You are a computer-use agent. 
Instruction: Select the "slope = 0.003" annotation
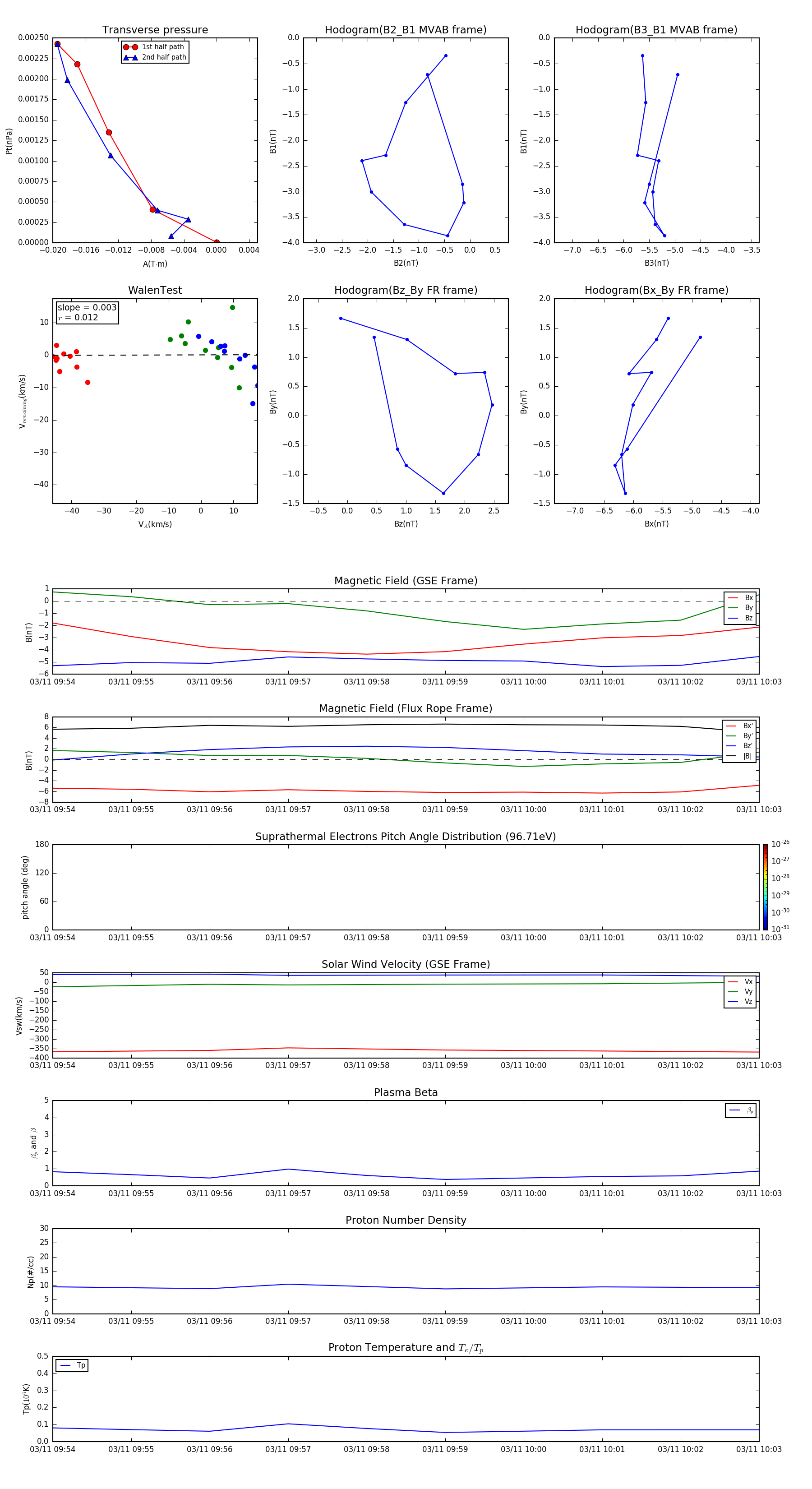click(87, 308)
